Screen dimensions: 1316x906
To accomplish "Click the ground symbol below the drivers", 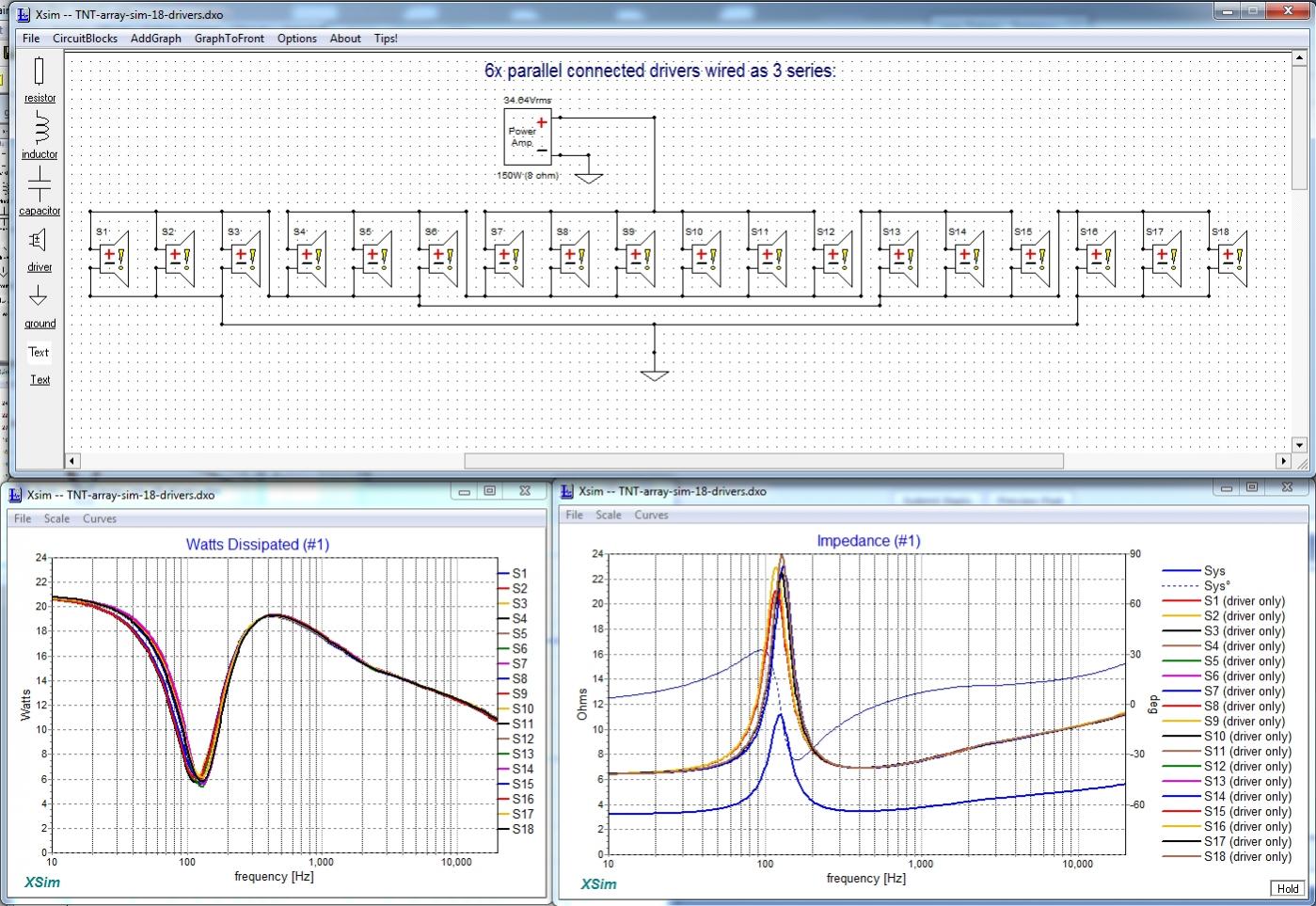I will 655,375.
